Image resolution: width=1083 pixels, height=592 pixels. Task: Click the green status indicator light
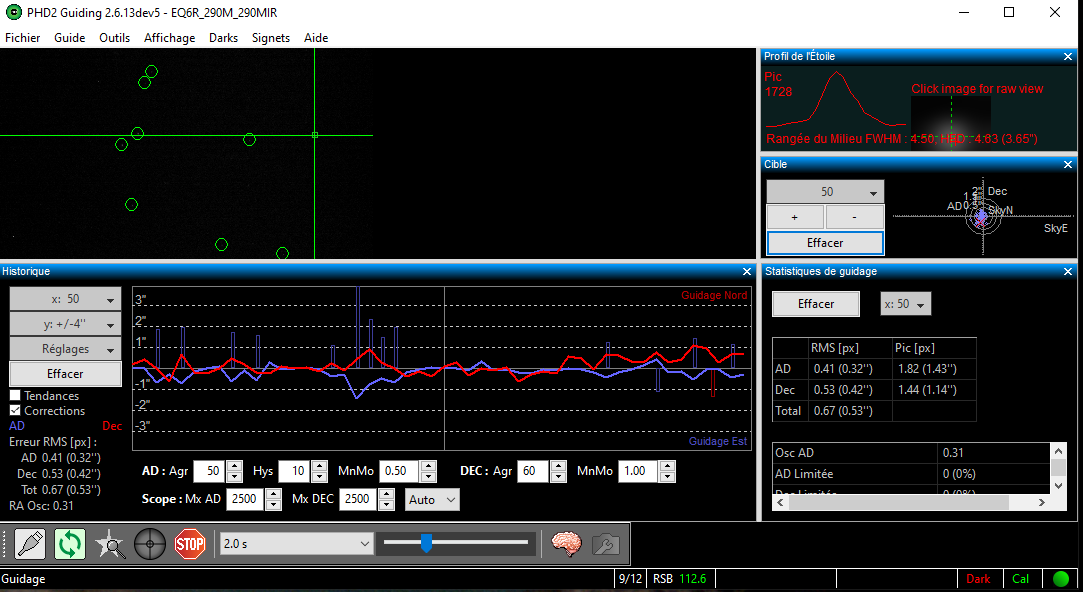click(1060, 579)
